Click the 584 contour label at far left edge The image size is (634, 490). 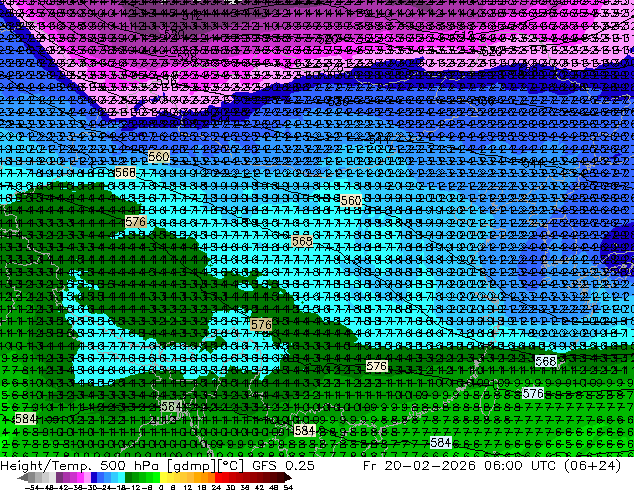[x=25, y=418]
